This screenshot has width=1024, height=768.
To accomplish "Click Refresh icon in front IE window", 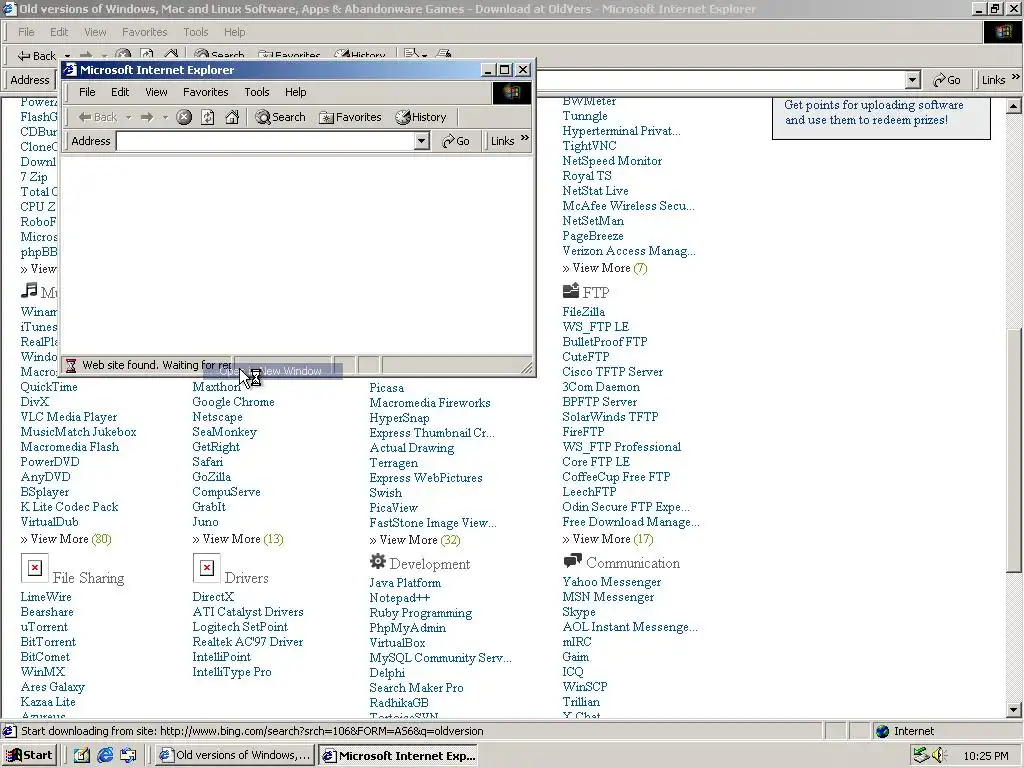I will [x=208, y=117].
